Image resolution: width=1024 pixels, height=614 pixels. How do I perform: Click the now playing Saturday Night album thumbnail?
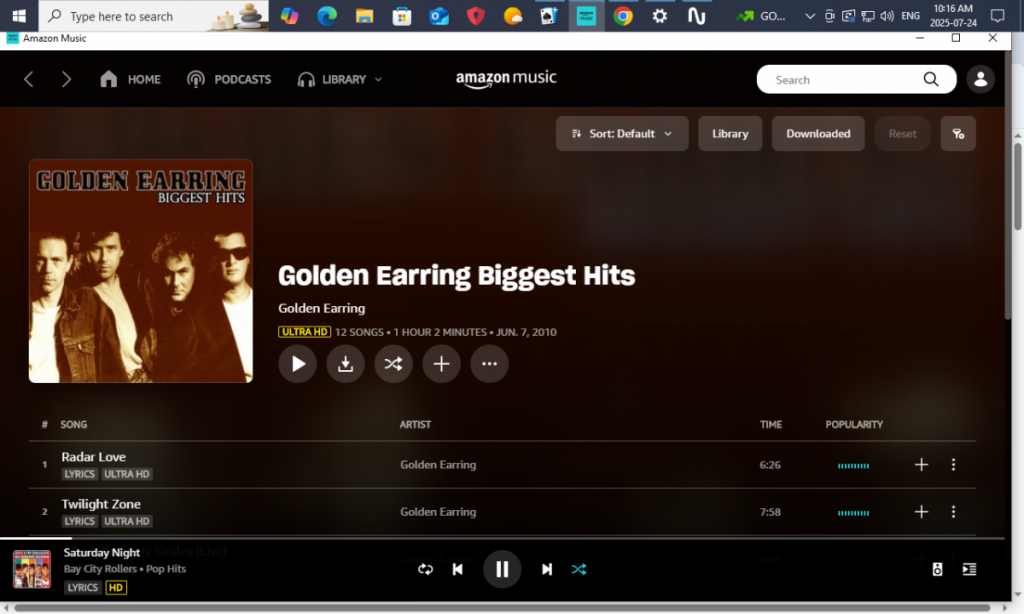tap(32, 570)
